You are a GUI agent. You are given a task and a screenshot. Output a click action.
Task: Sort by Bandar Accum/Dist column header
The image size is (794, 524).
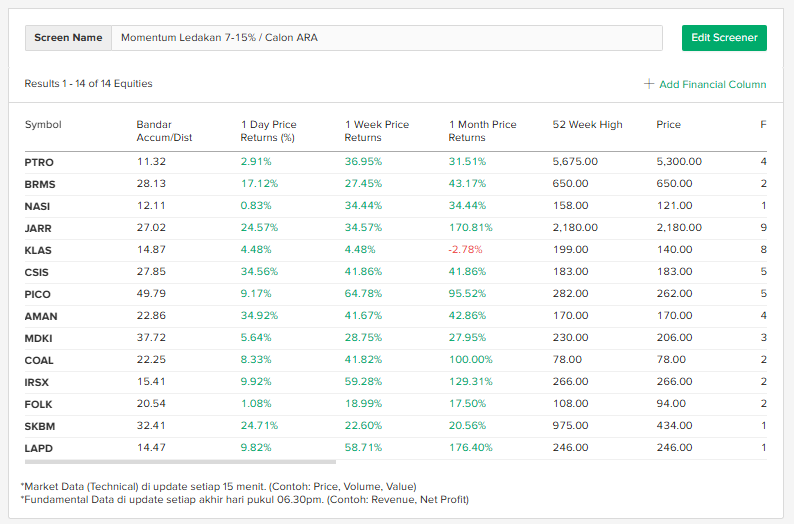point(165,131)
